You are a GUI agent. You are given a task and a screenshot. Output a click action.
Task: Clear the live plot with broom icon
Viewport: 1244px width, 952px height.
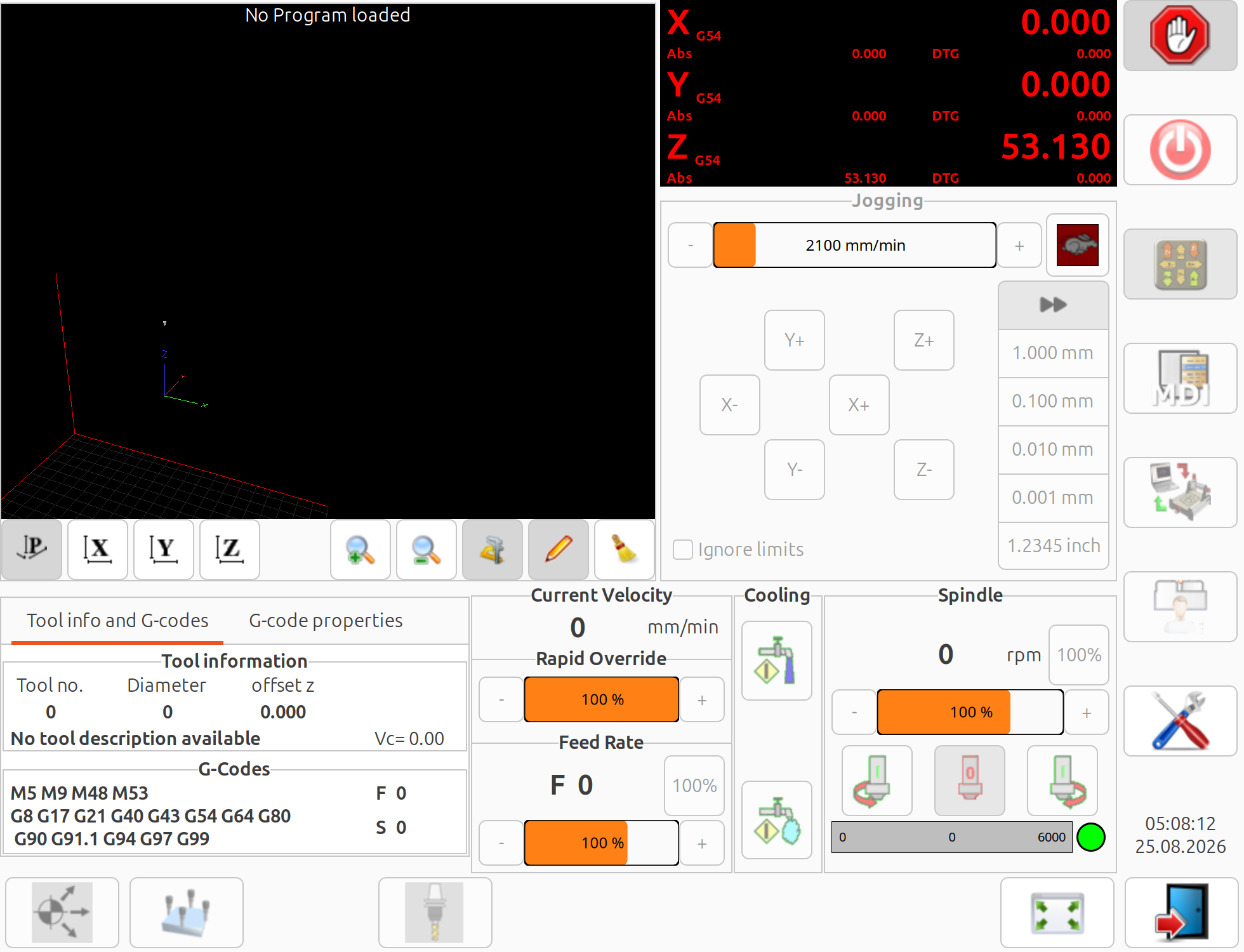625,550
